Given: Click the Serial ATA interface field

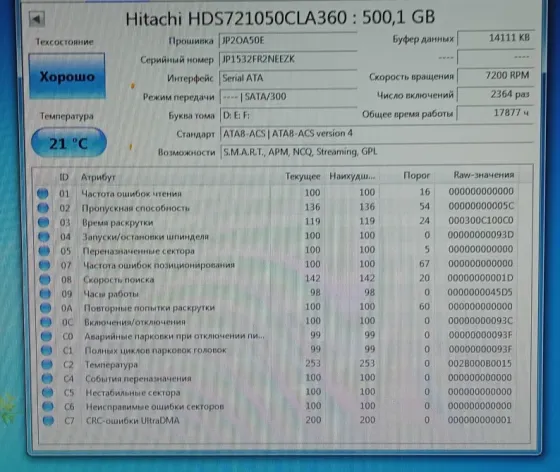Looking at the screenshot, I should (288, 78).
